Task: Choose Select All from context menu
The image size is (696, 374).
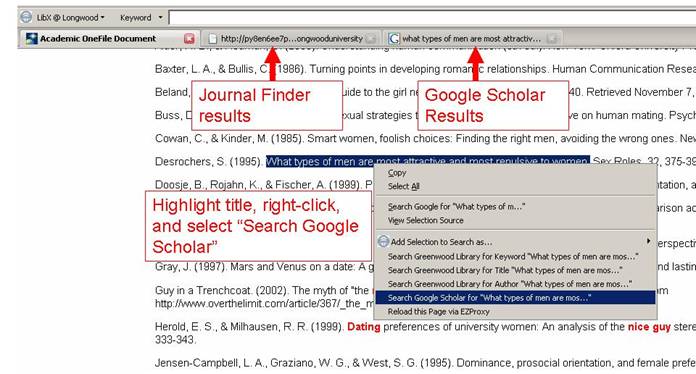Action: pyautogui.click(x=403, y=186)
